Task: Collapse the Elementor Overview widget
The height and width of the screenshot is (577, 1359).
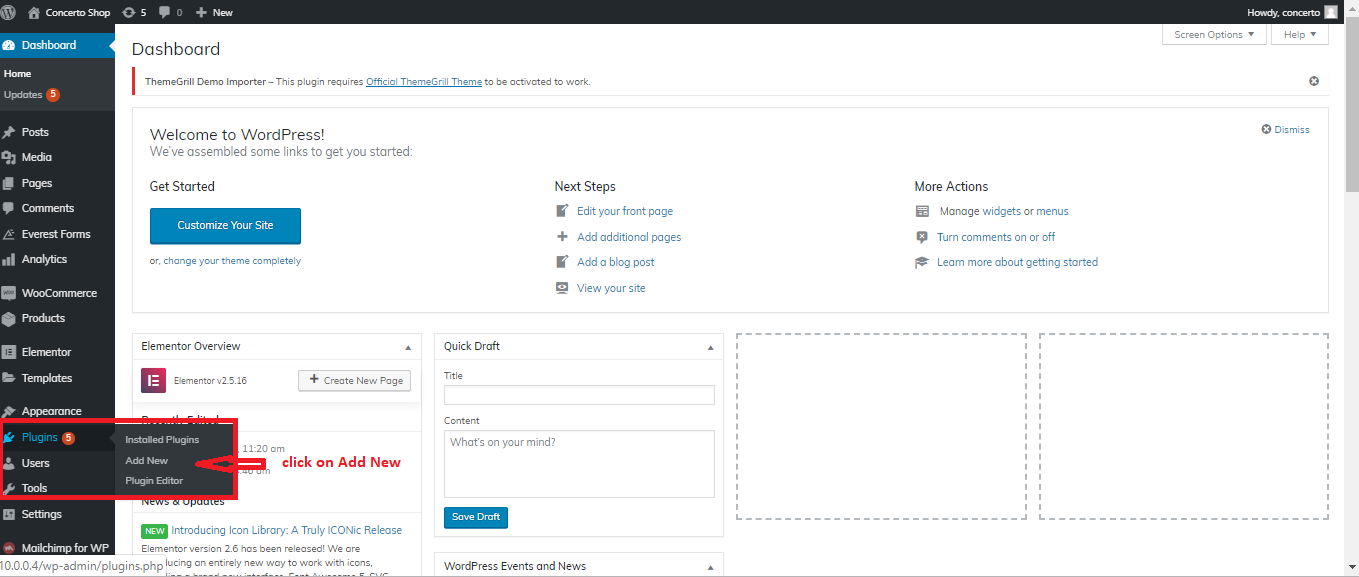Action: (408, 347)
